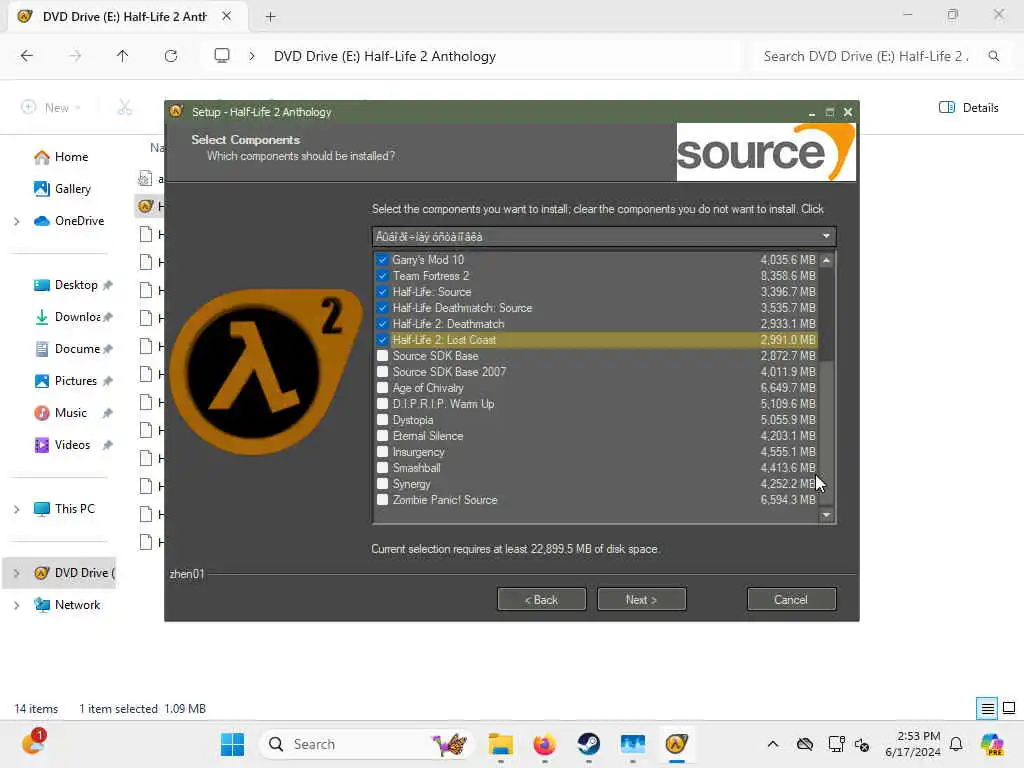Click the search magnifier icon in Explorer
The height and width of the screenshot is (768, 1024).
click(x=993, y=56)
